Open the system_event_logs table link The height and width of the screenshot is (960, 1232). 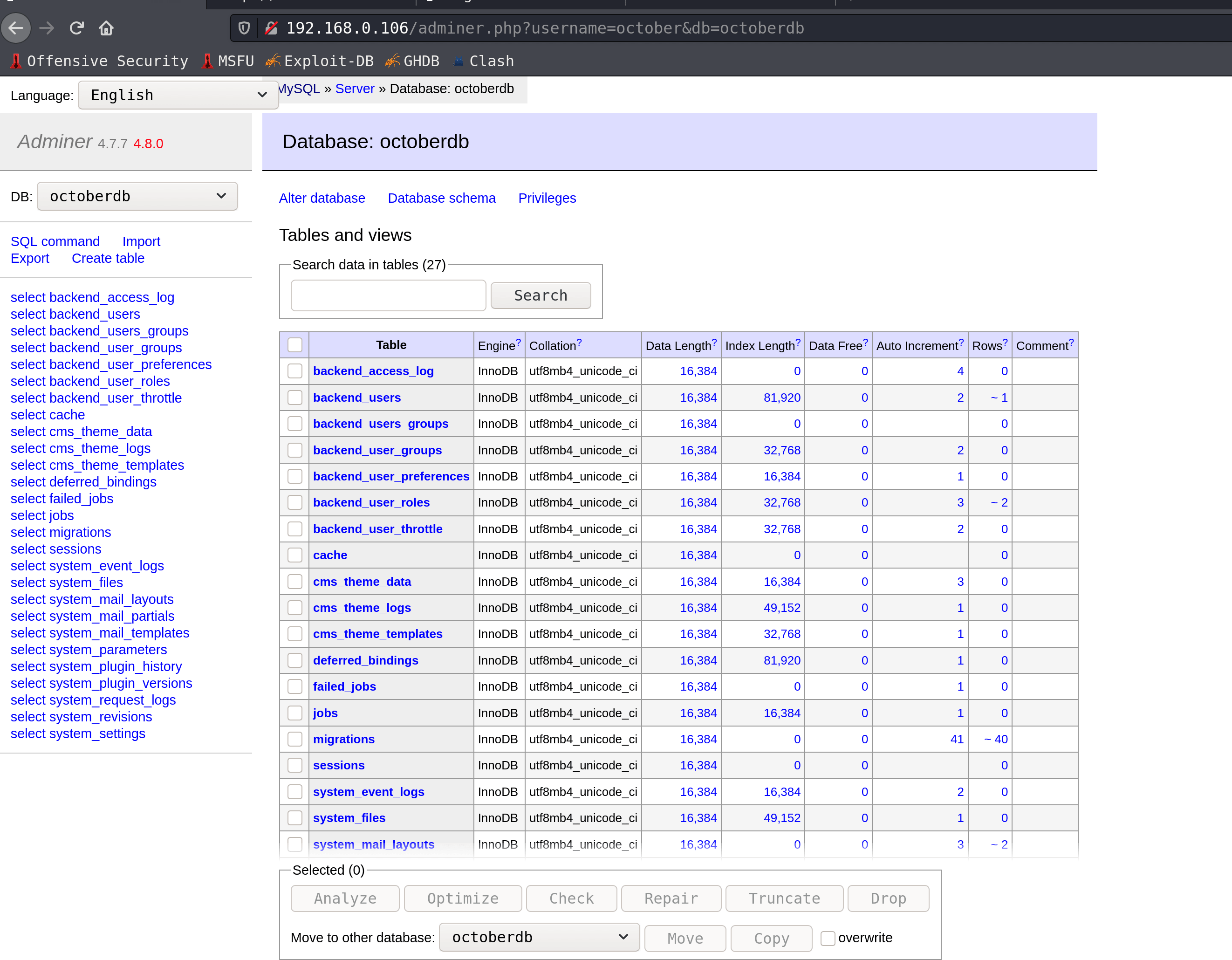(369, 791)
